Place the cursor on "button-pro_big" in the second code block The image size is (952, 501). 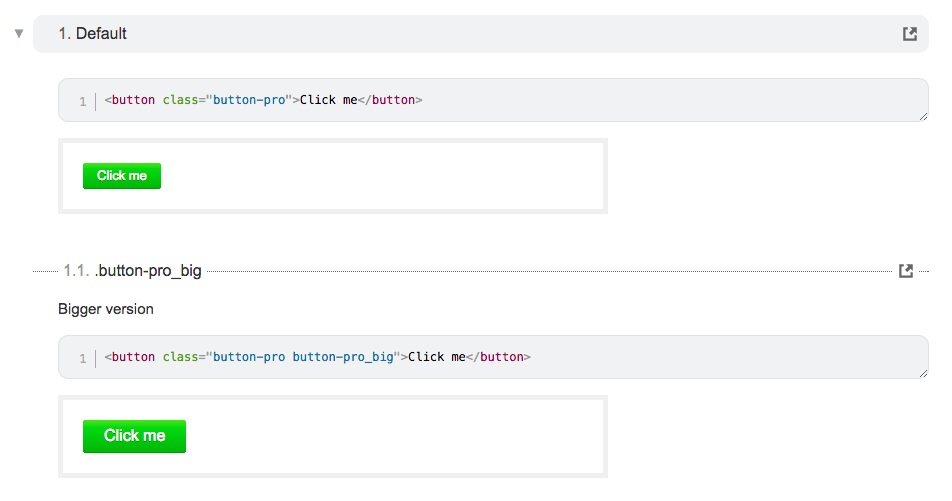343,357
